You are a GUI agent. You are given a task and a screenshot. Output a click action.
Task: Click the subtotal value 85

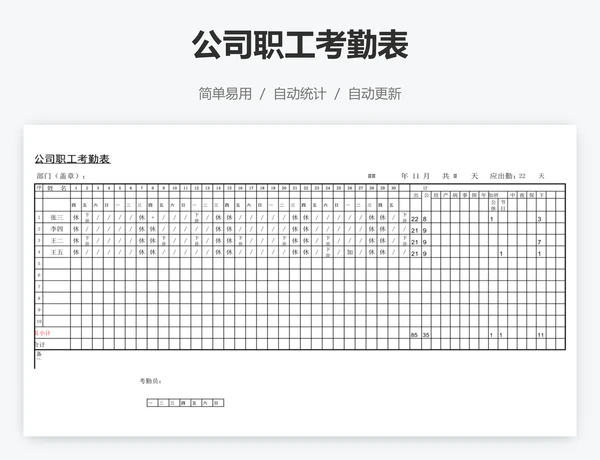coord(414,335)
